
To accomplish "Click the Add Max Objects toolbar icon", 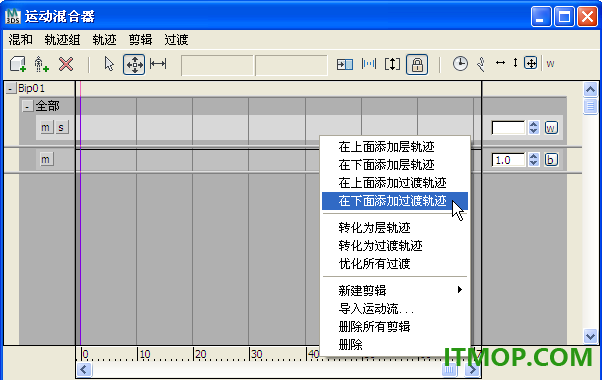I will pyautogui.click(x=18, y=64).
